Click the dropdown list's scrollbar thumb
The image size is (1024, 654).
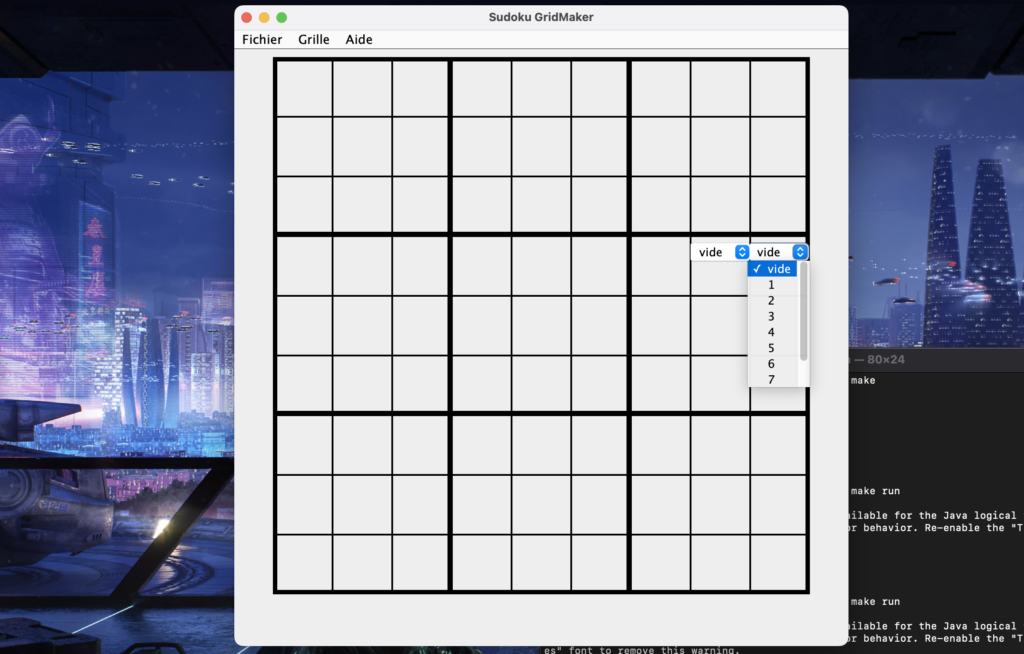tap(804, 310)
